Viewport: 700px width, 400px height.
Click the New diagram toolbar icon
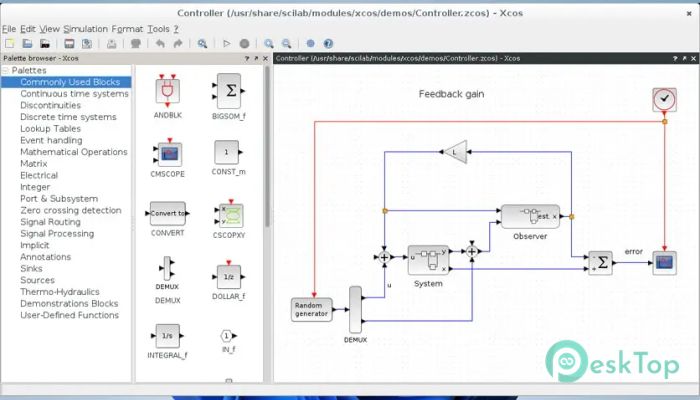pyautogui.click(x=10, y=43)
